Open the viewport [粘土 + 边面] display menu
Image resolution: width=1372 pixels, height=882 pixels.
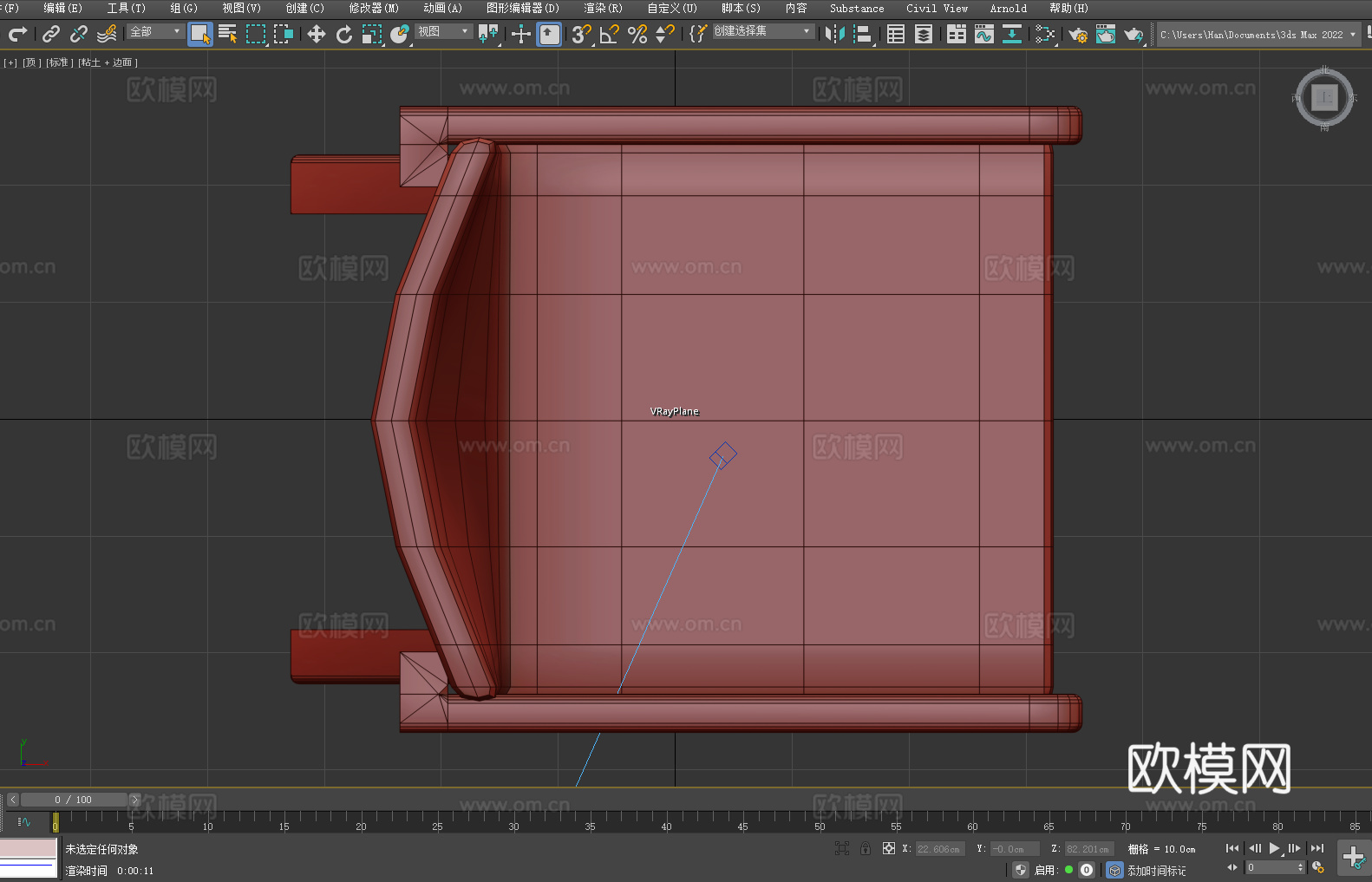click(108, 62)
